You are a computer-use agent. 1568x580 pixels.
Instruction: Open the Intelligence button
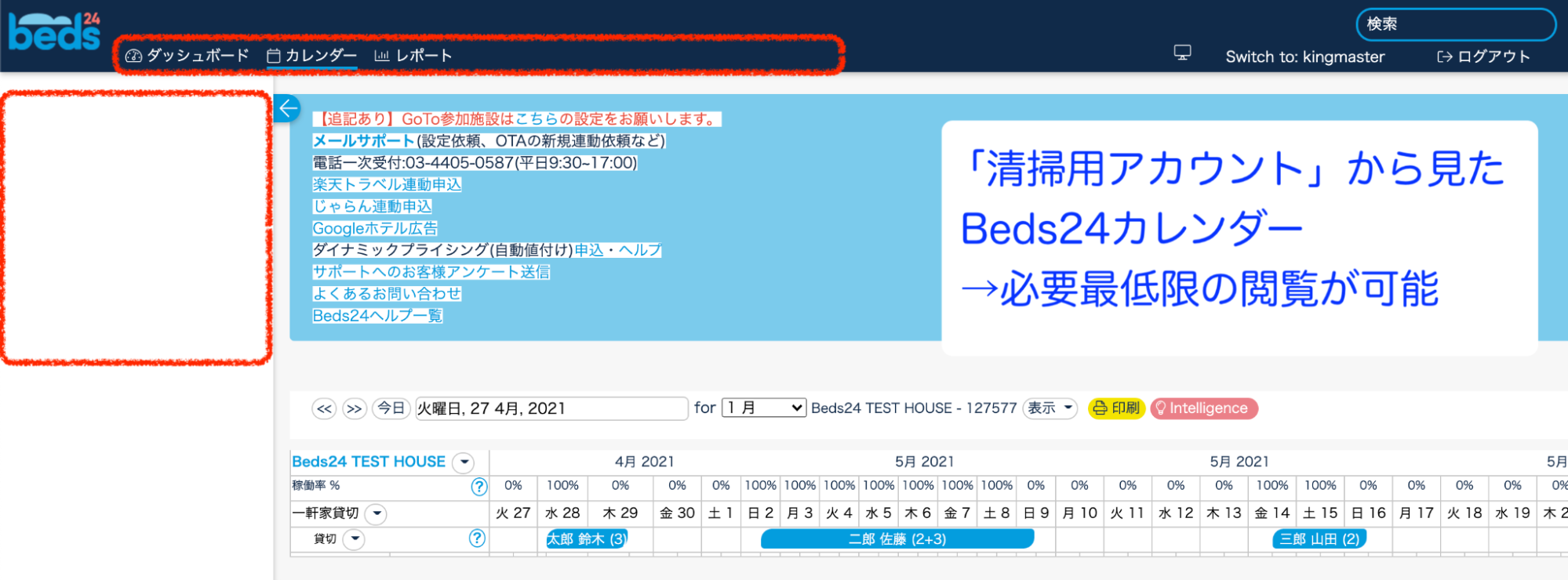coord(1203,408)
